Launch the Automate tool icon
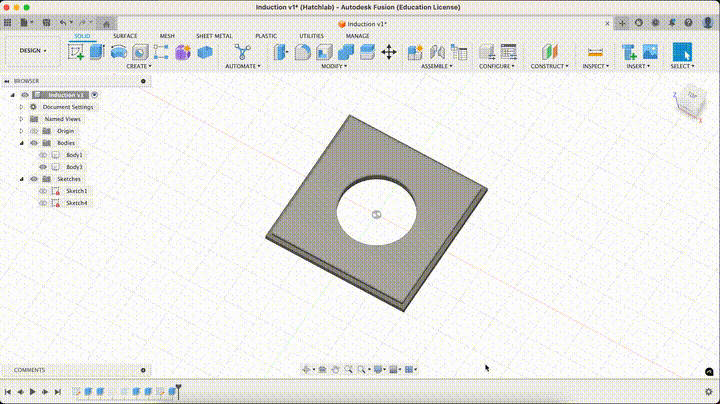The width and height of the screenshot is (720, 404). (242, 52)
